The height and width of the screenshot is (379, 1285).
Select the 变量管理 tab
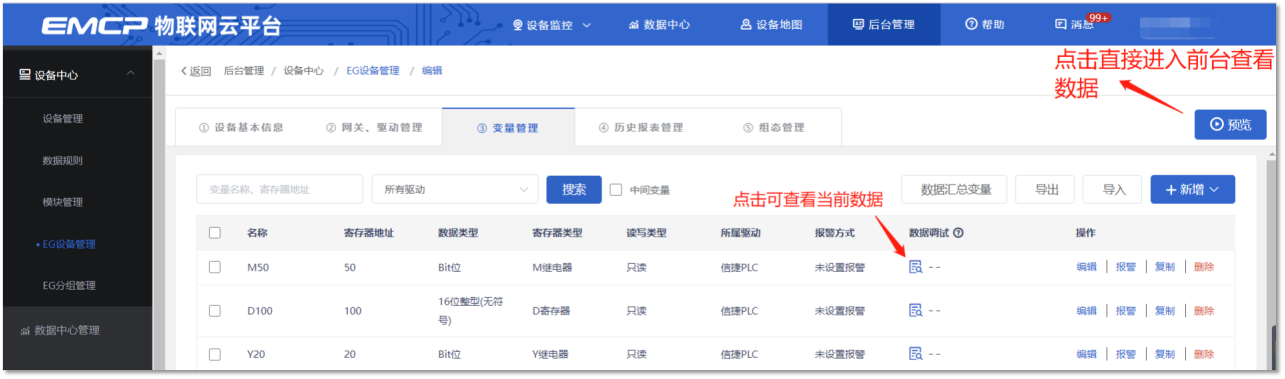coord(508,127)
